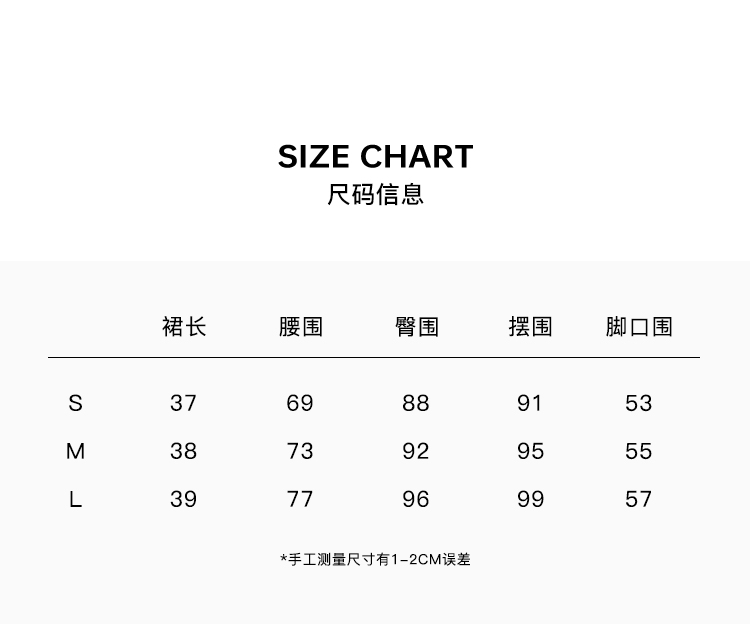Select the 腰围 column header
This screenshot has height=626, width=750.
pyautogui.click(x=301, y=327)
